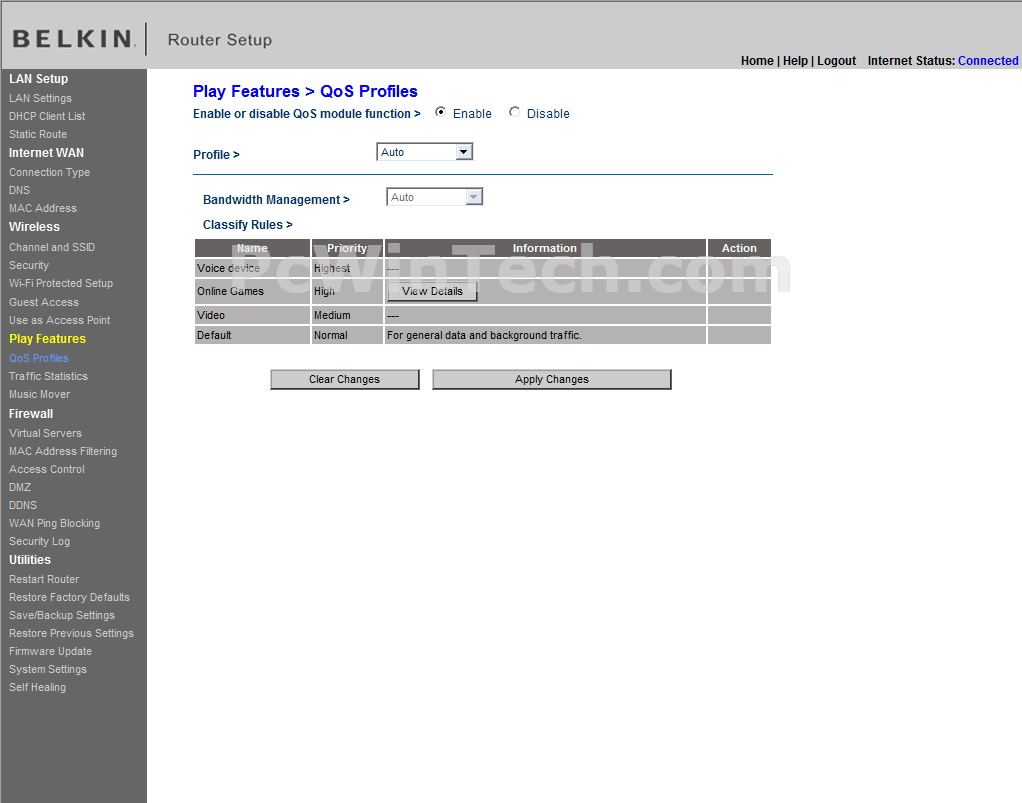Open Traffic Statistics page
The image size is (1022, 803).
(x=48, y=376)
